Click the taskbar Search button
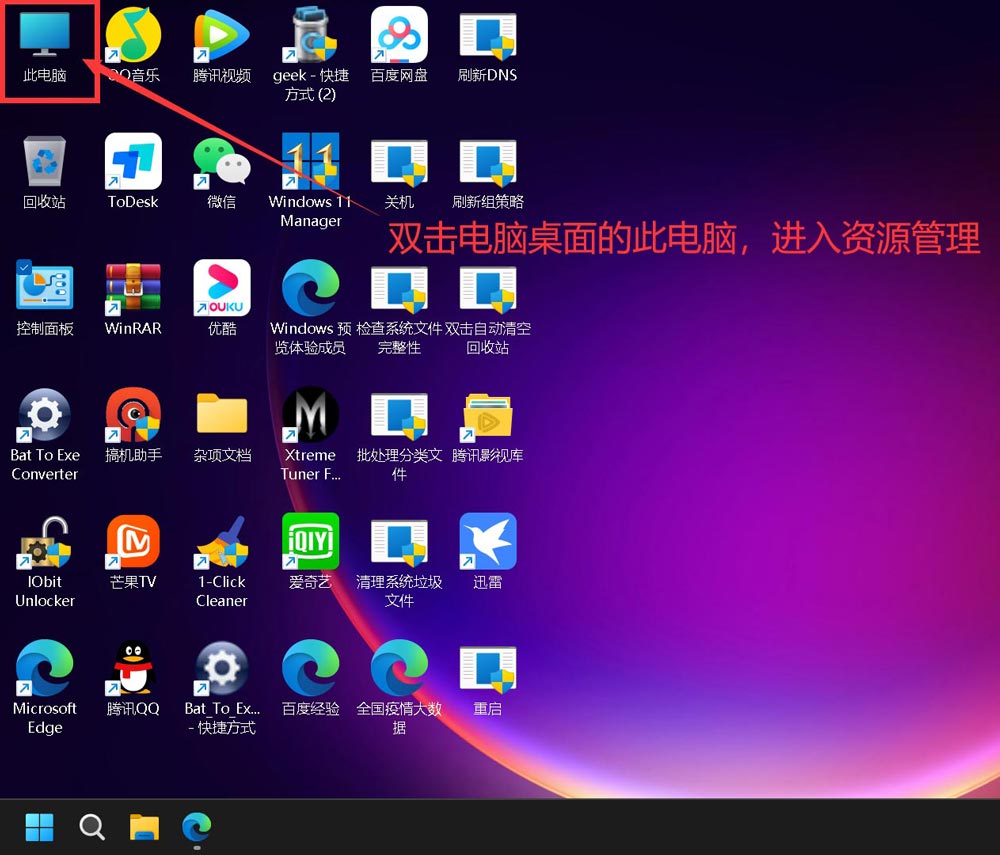 point(91,827)
